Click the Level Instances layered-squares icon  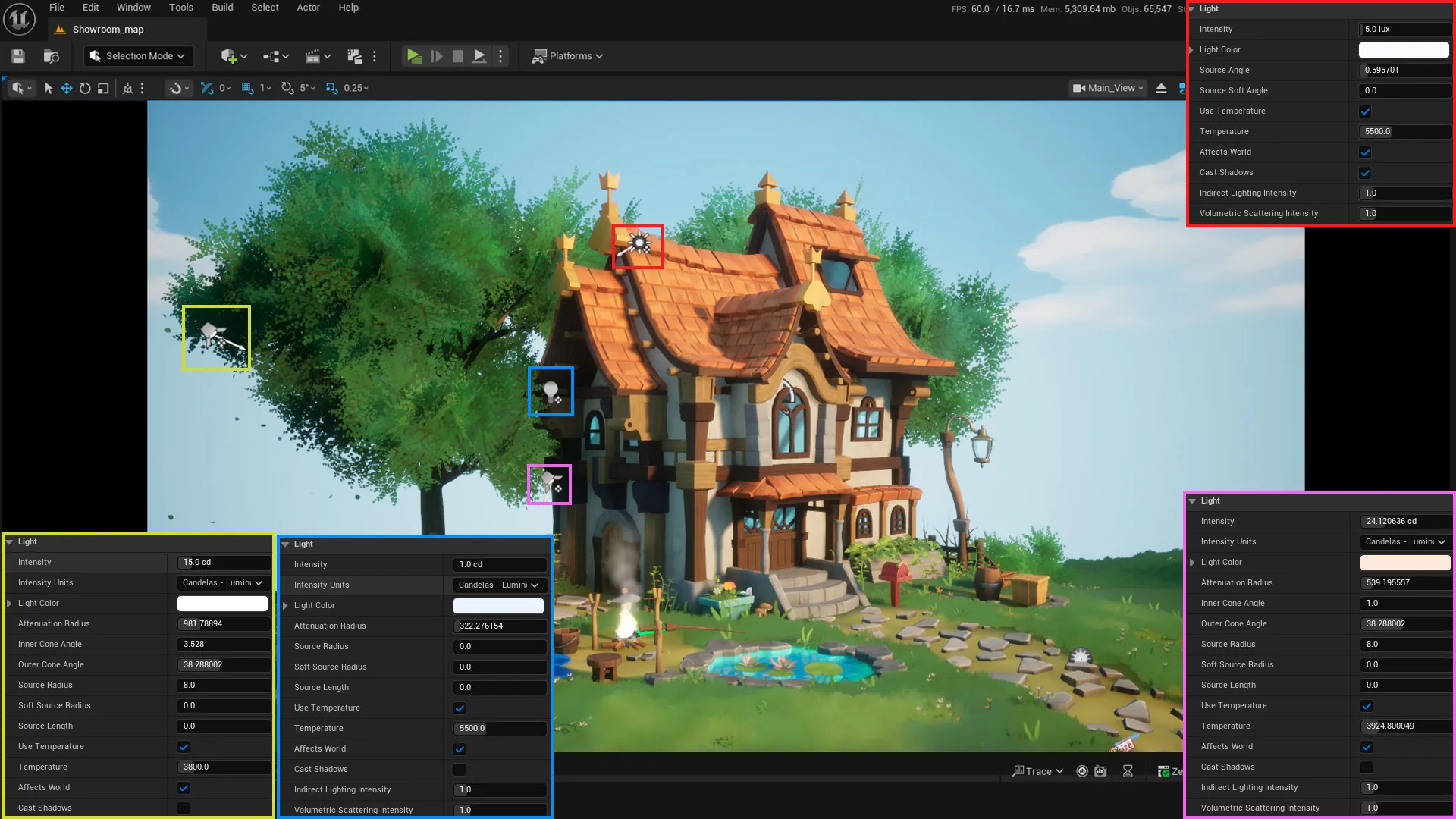coord(354,56)
